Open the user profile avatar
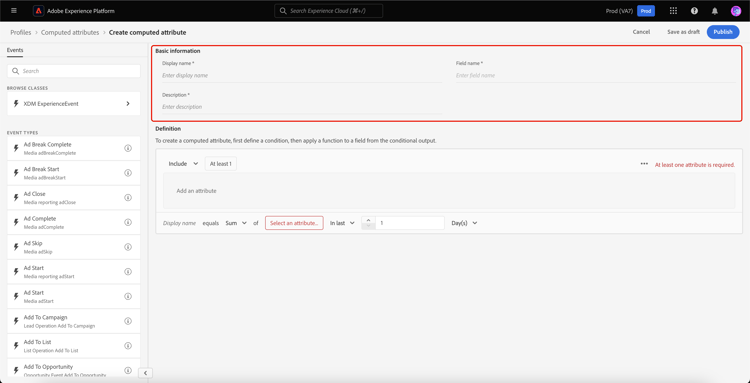The image size is (750, 383). [736, 11]
